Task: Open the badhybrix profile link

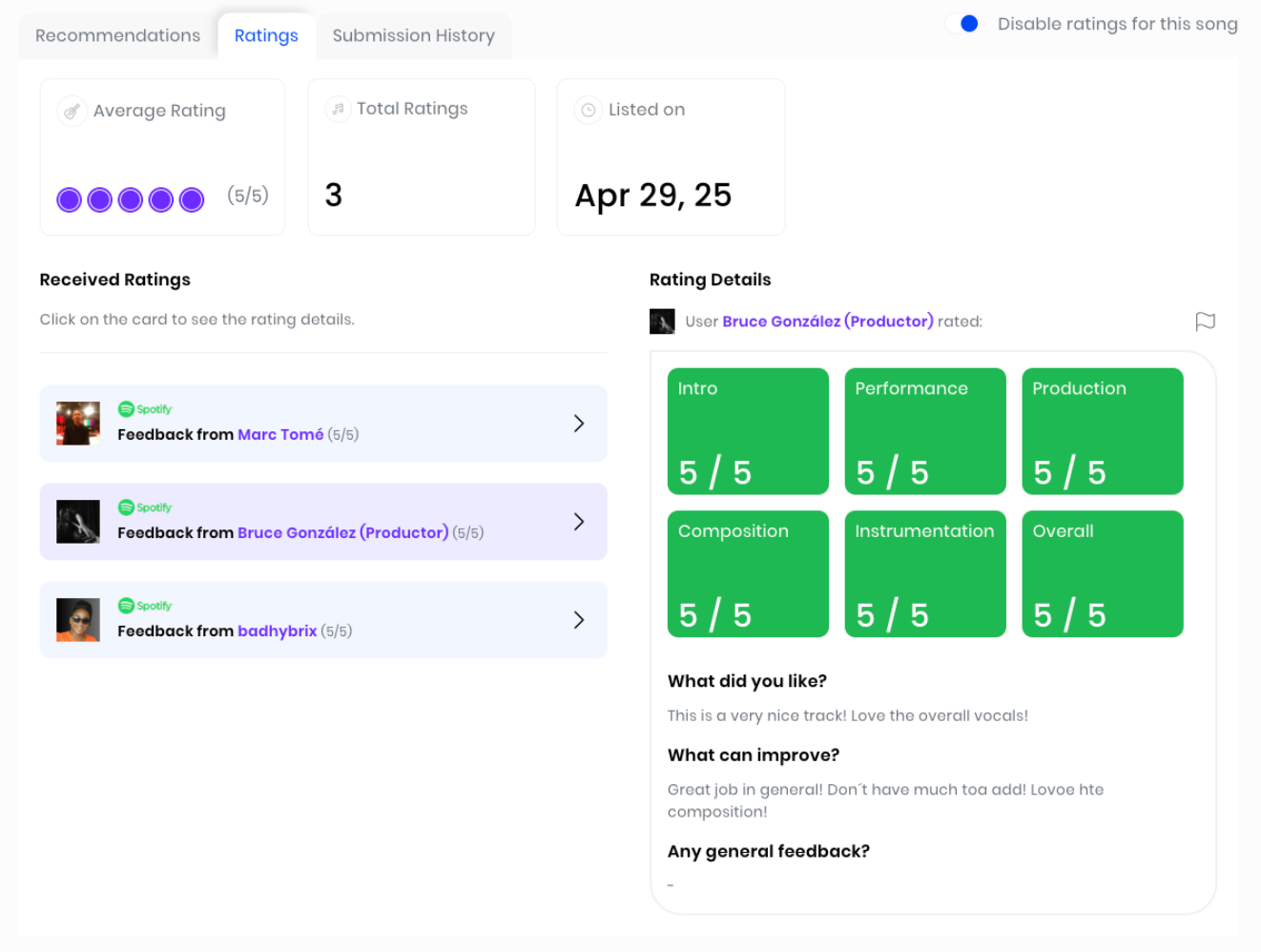Action: pos(277,631)
